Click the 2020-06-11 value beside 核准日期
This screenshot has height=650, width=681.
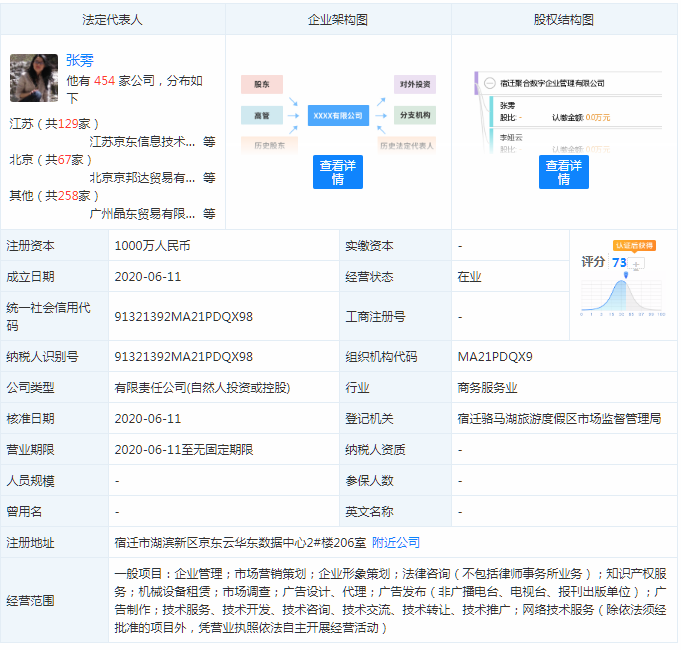[148, 419]
